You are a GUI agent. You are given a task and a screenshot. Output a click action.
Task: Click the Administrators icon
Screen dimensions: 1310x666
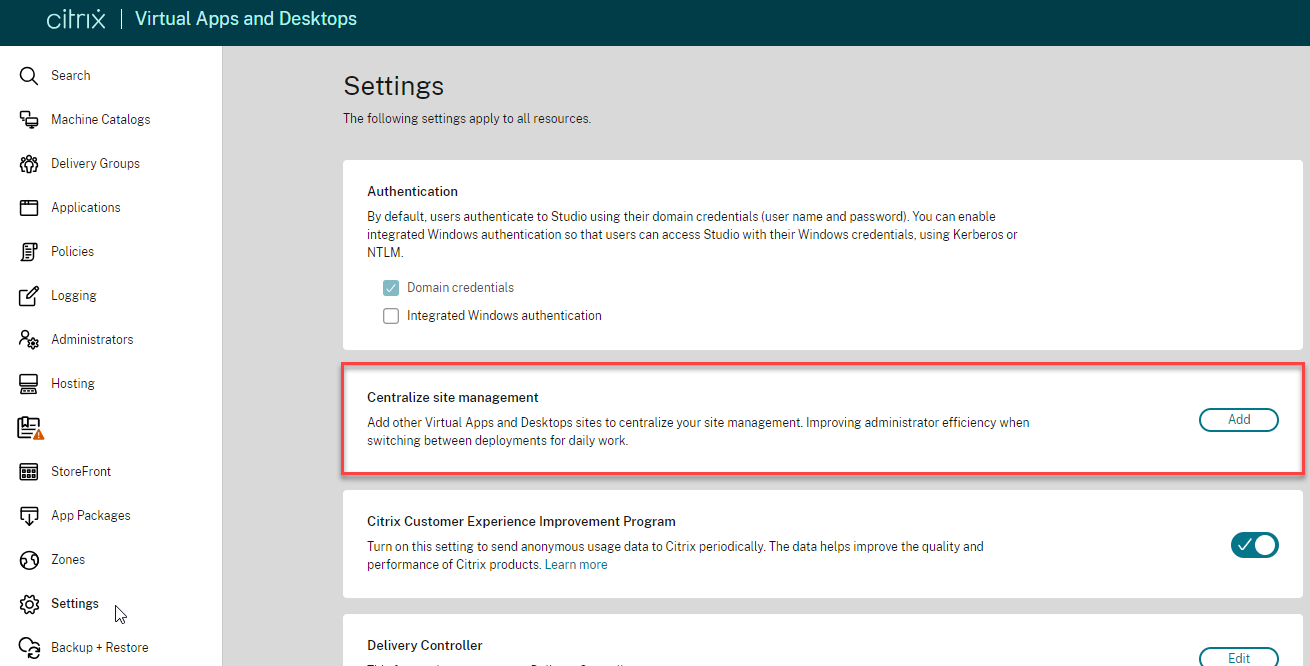tap(29, 340)
